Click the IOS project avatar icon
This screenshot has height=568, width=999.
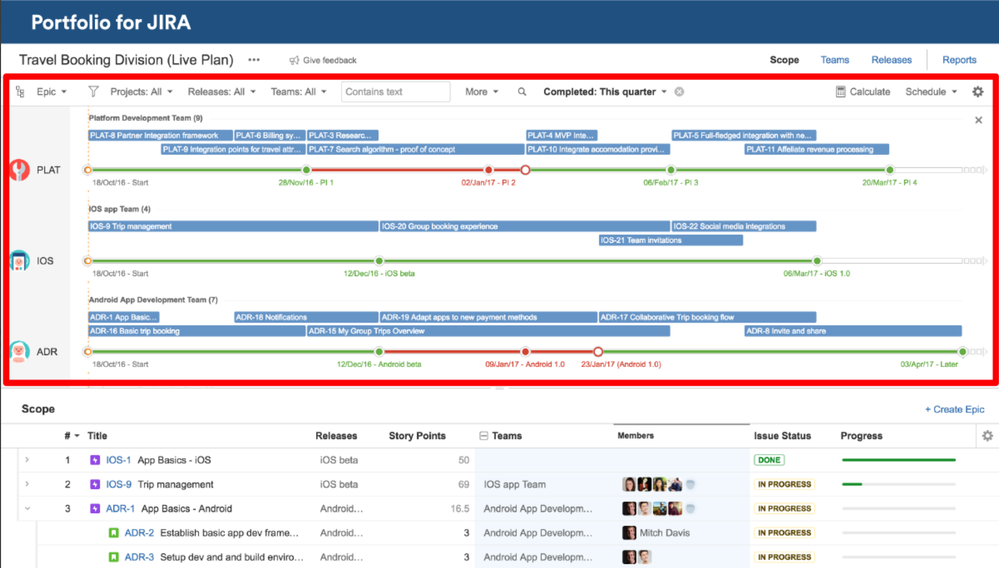(x=20, y=260)
